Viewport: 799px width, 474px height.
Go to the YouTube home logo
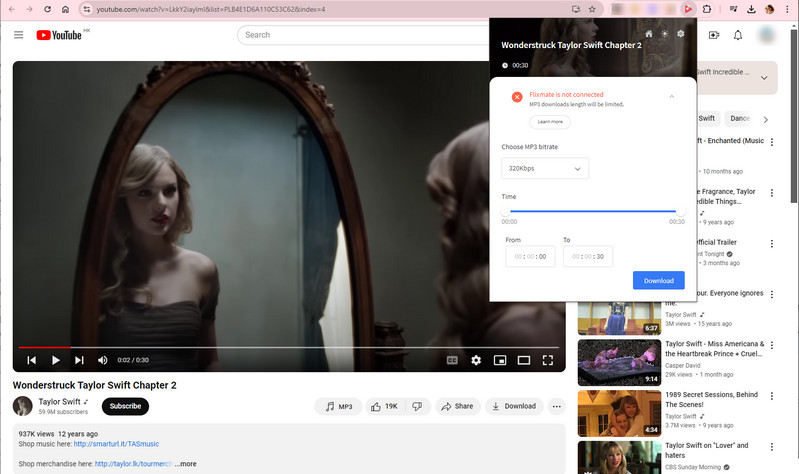[x=59, y=35]
